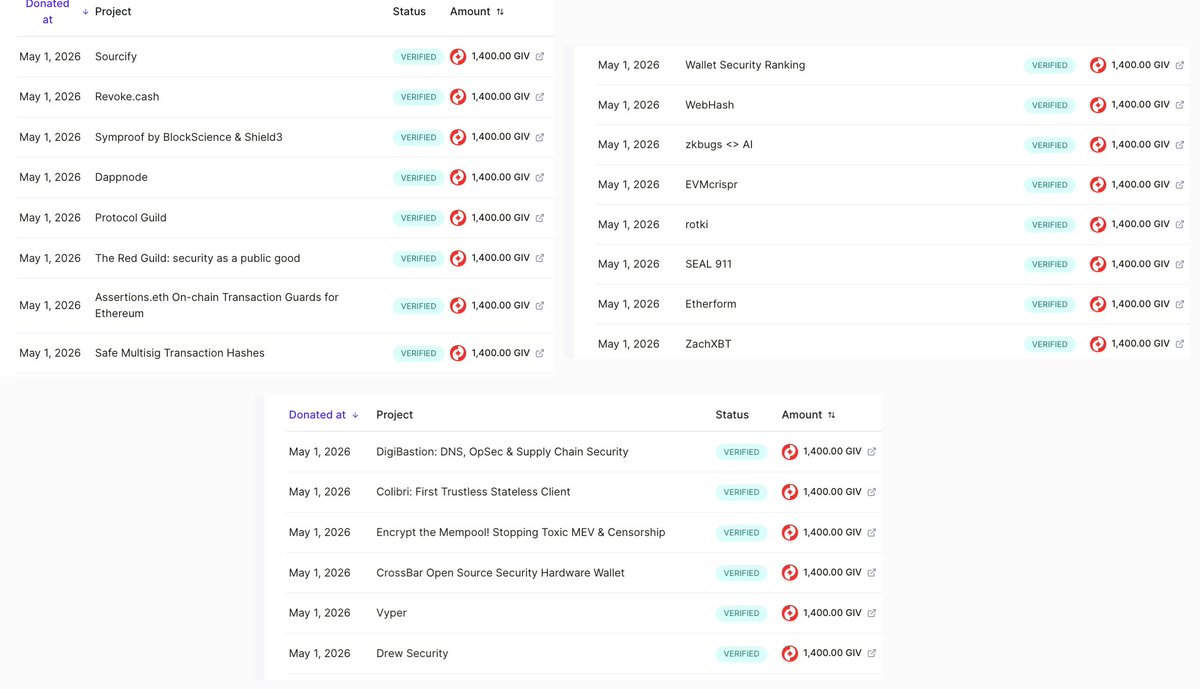
Task: Open the ZachXBT project
Action: click(x=708, y=344)
